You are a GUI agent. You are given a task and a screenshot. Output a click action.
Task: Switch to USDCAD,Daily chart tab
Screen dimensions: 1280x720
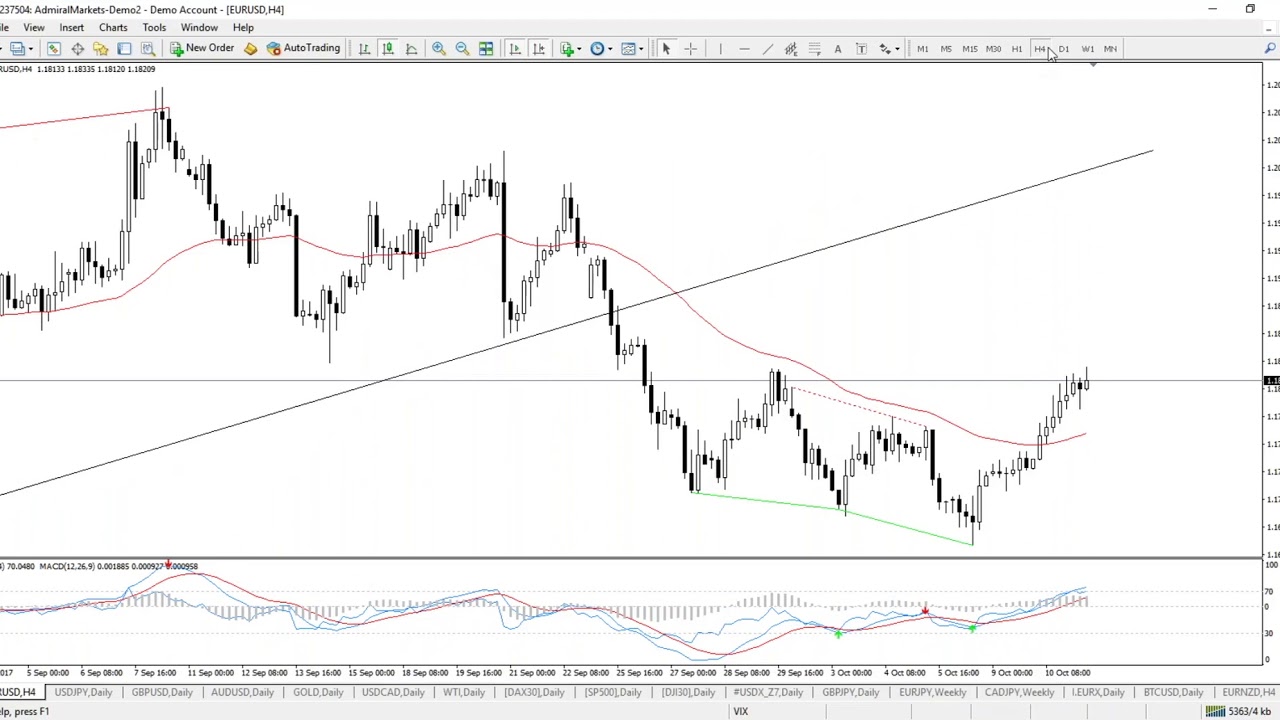393,692
